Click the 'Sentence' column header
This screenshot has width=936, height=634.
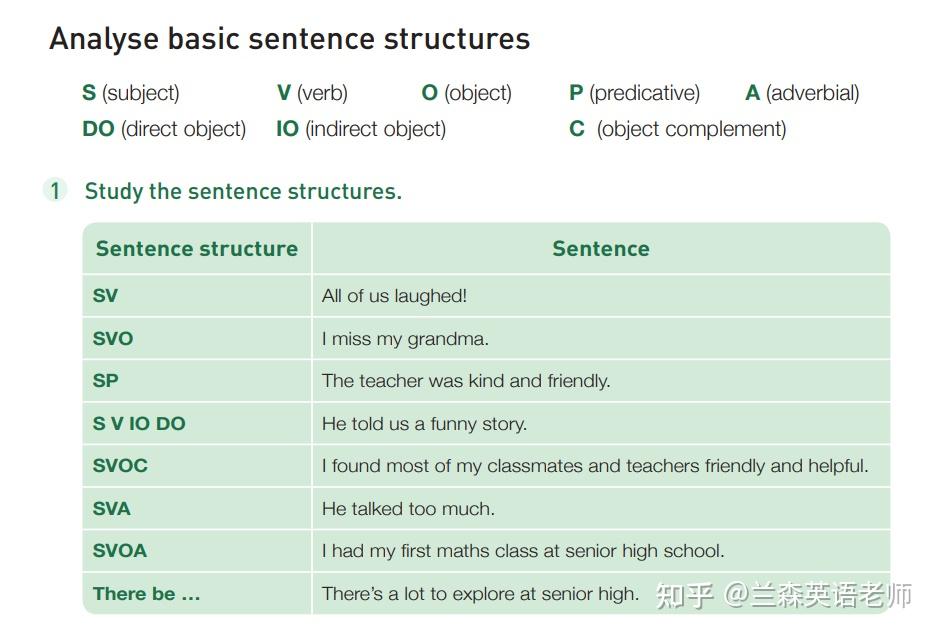click(x=600, y=249)
